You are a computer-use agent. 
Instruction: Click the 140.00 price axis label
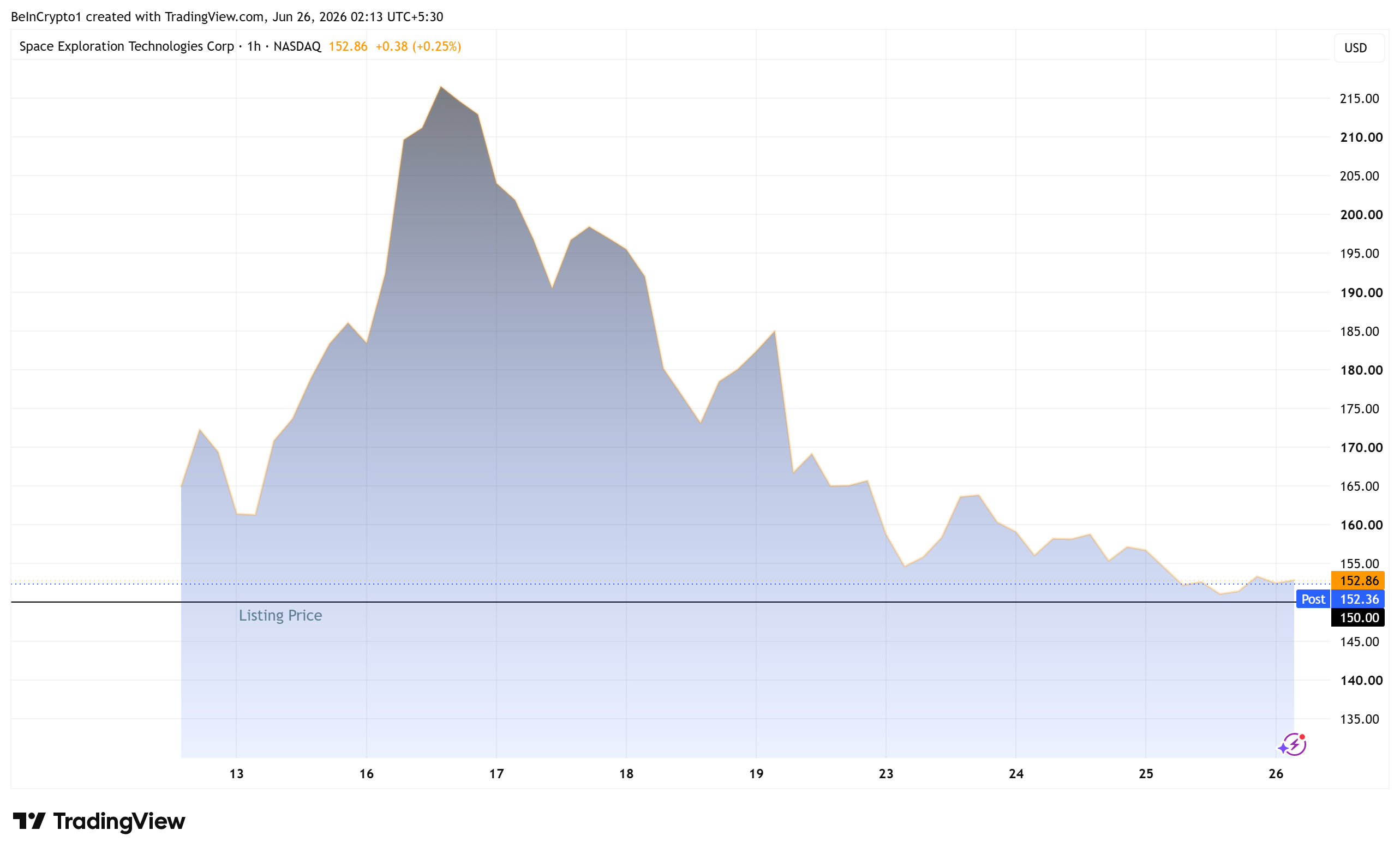pos(1361,680)
